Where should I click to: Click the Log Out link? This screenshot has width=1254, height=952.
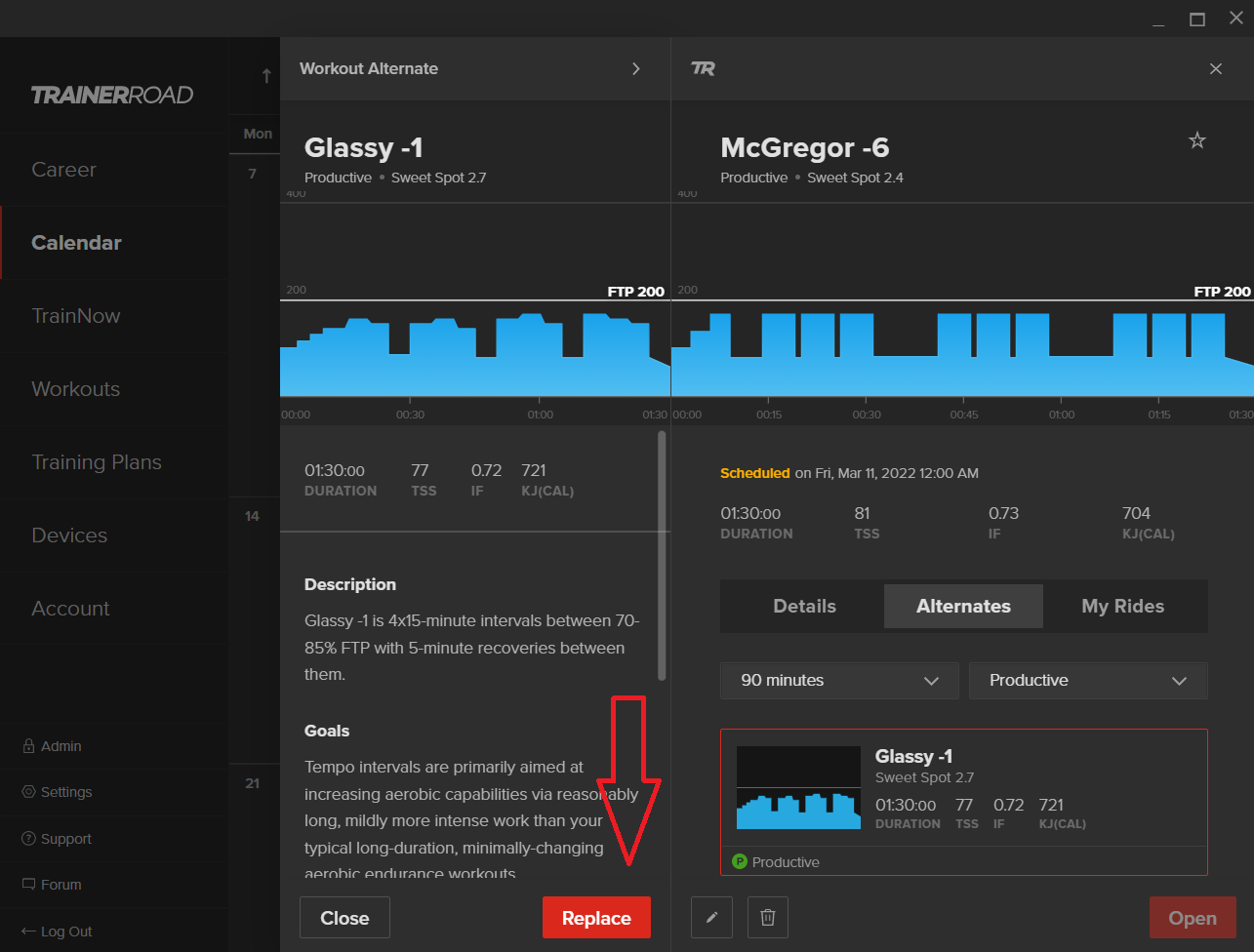(x=66, y=932)
